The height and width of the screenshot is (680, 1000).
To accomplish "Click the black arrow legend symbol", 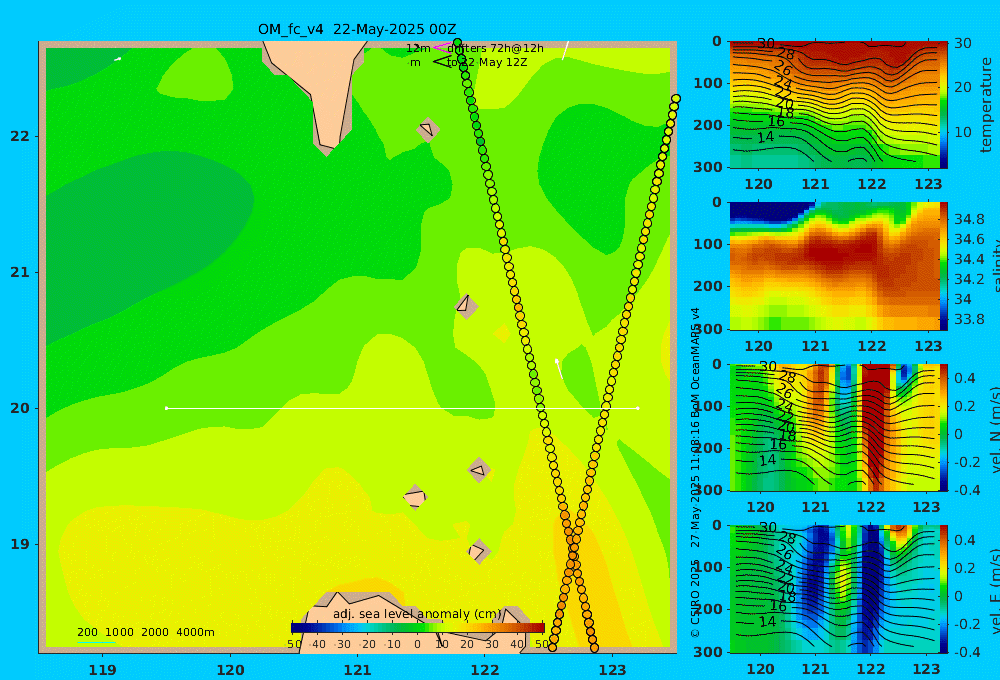I will 442,62.
